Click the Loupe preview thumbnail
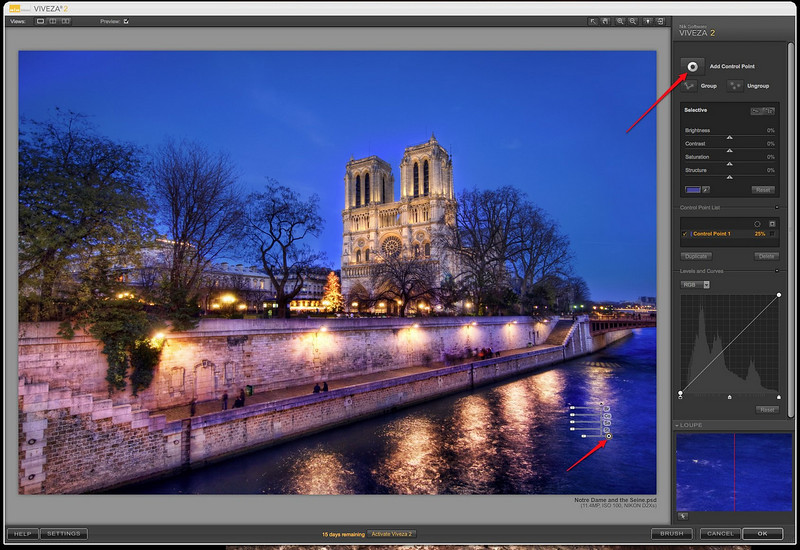 click(734, 472)
